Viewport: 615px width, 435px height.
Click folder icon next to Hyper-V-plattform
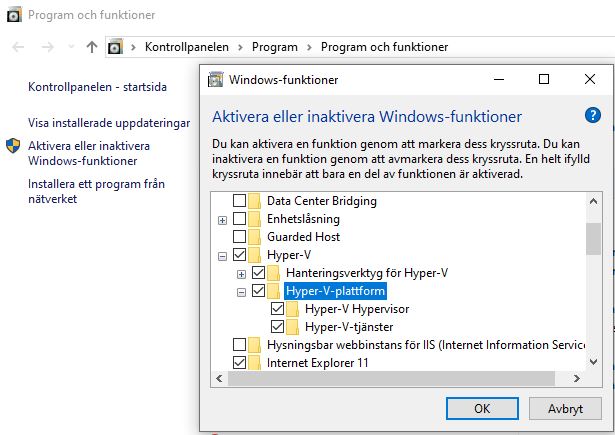[x=273, y=291]
